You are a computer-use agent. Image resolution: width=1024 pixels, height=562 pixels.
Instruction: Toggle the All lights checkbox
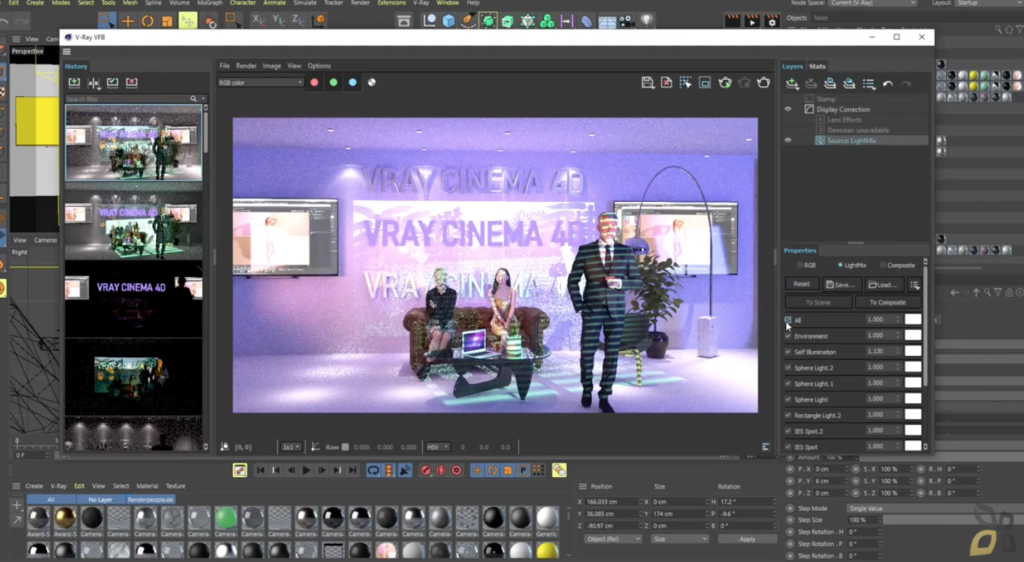point(788,320)
